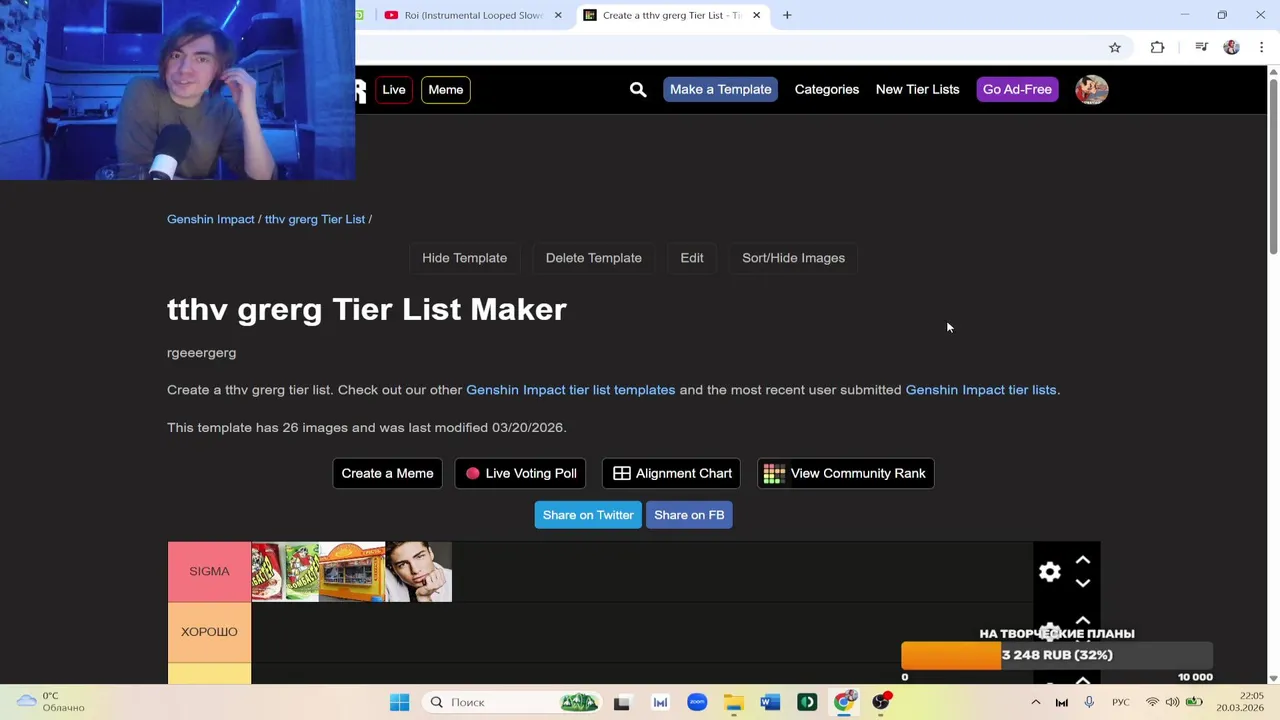Open SIGMA row settings gear

(x=1050, y=571)
